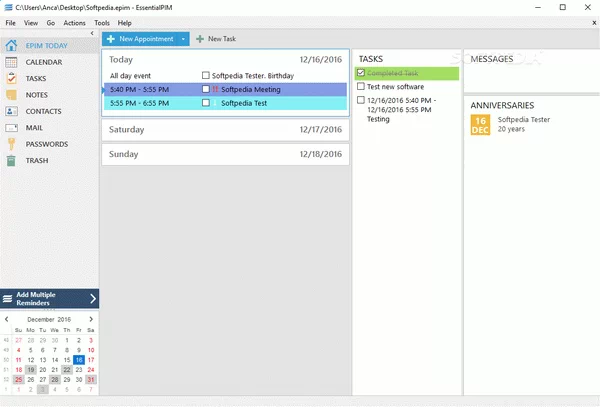
Task: Tick the Softpedia Meeting appointment checkbox
Action: [x=206, y=89]
